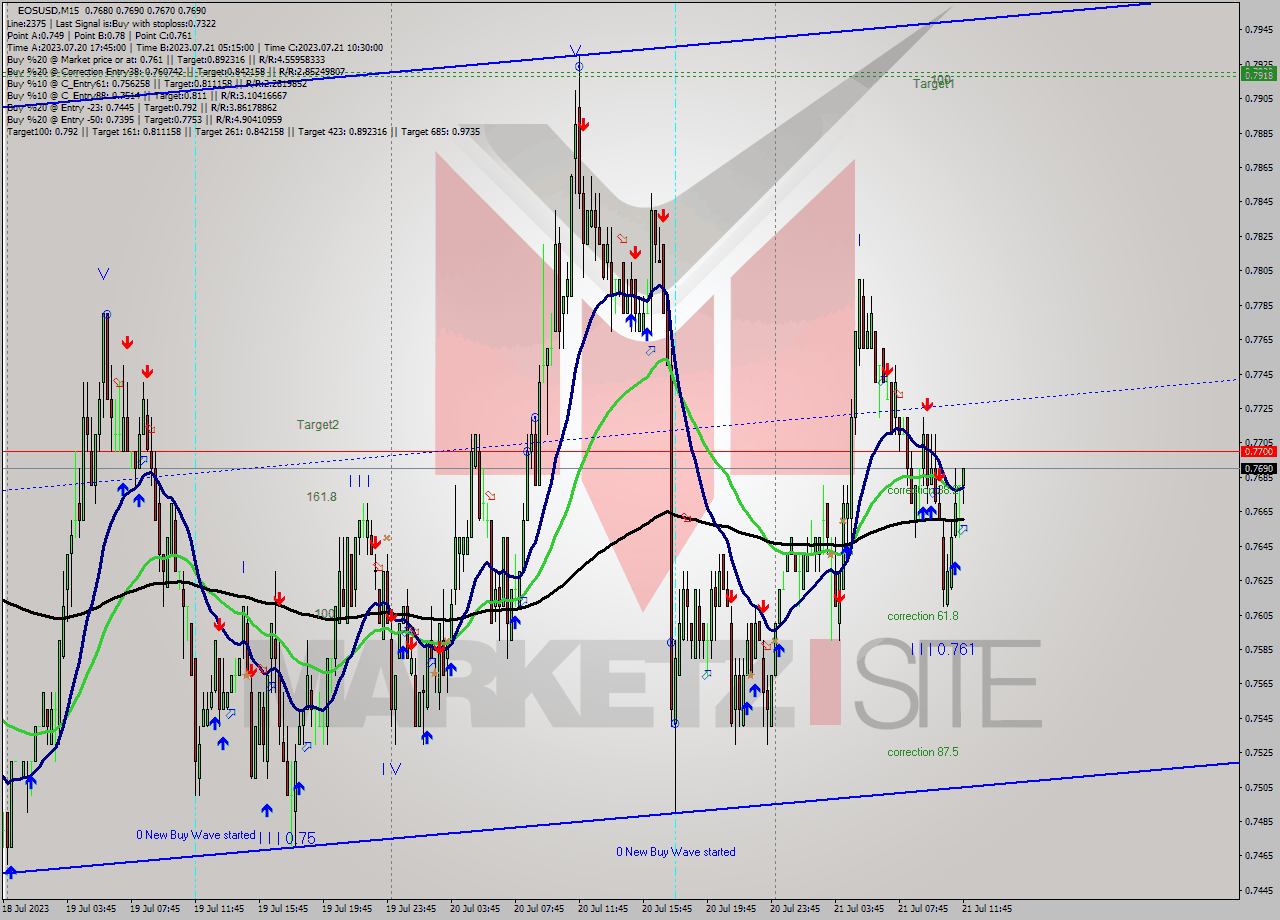Click '21 Jul 11:45' on the time axis
Image resolution: width=1280 pixels, height=920 pixels.
pos(987,909)
